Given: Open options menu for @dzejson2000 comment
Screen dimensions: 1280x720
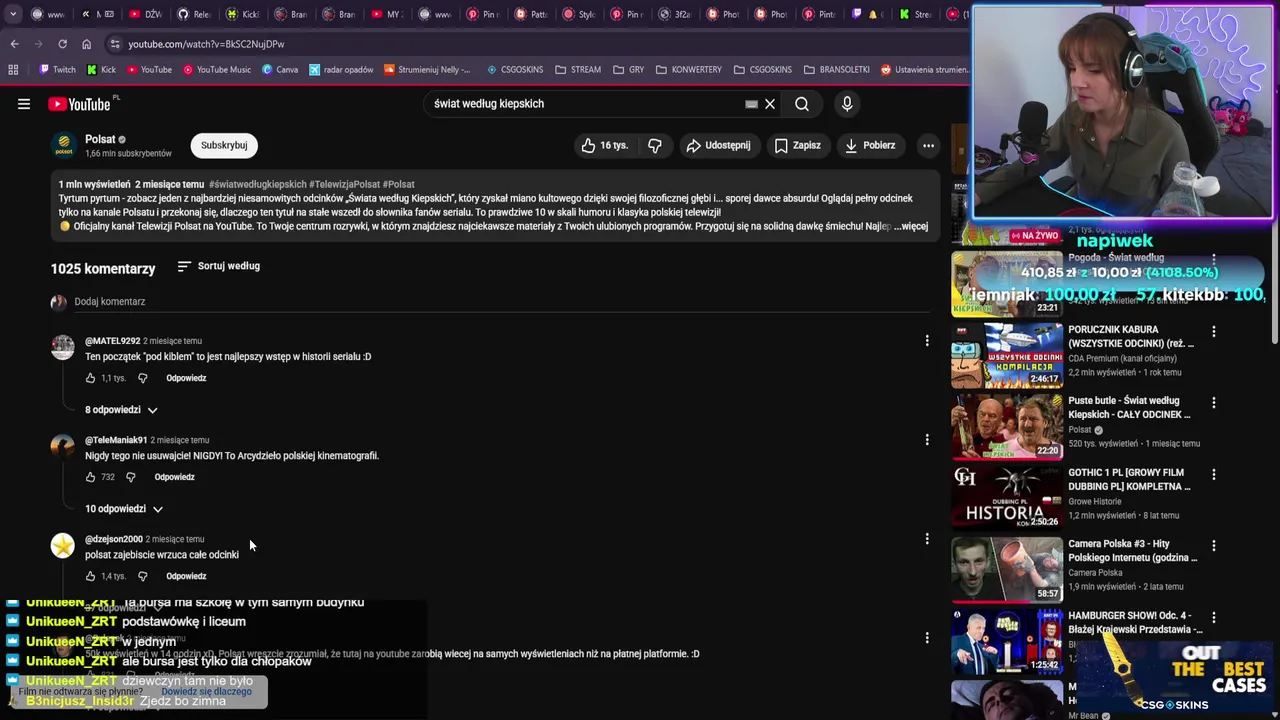Looking at the screenshot, I should [927, 539].
